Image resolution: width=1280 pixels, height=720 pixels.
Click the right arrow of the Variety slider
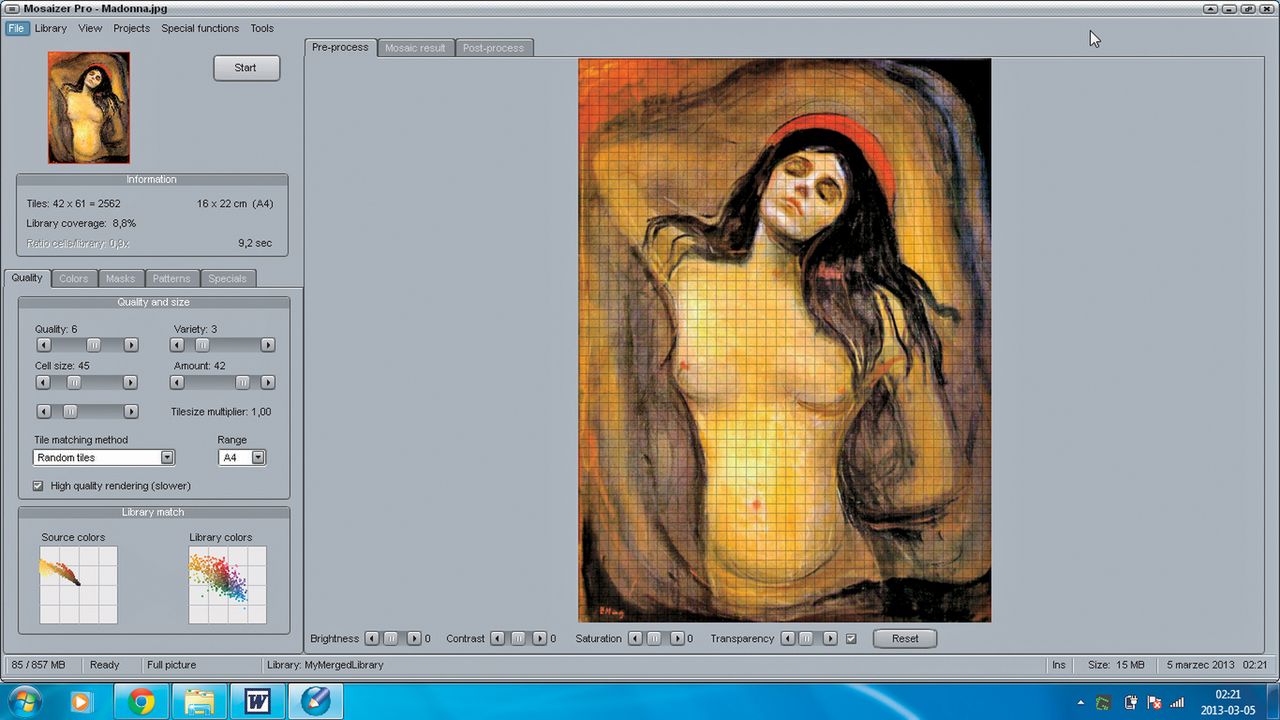tap(268, 345)
